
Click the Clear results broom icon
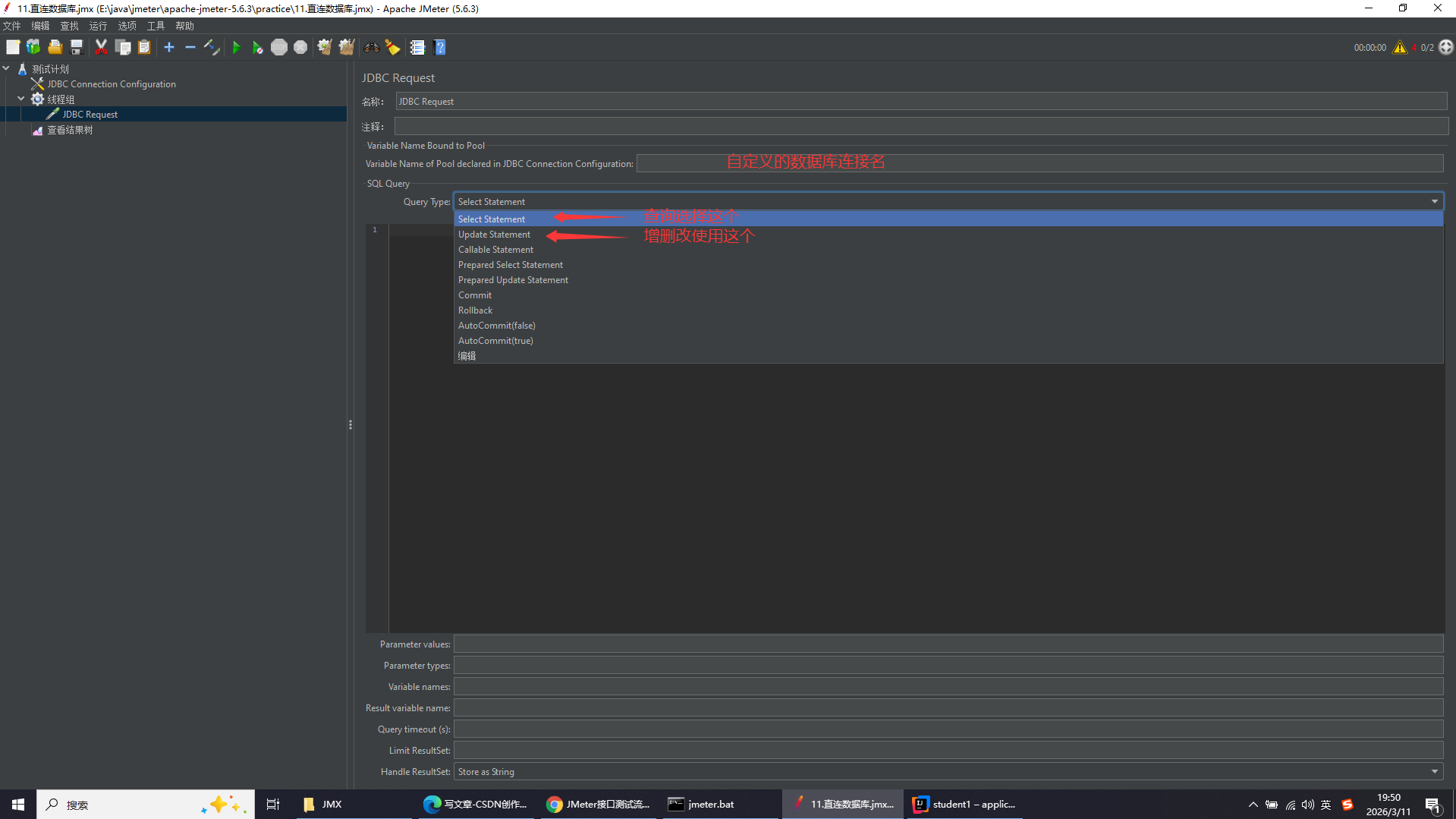pyautogui.click(x=325, y=47)
